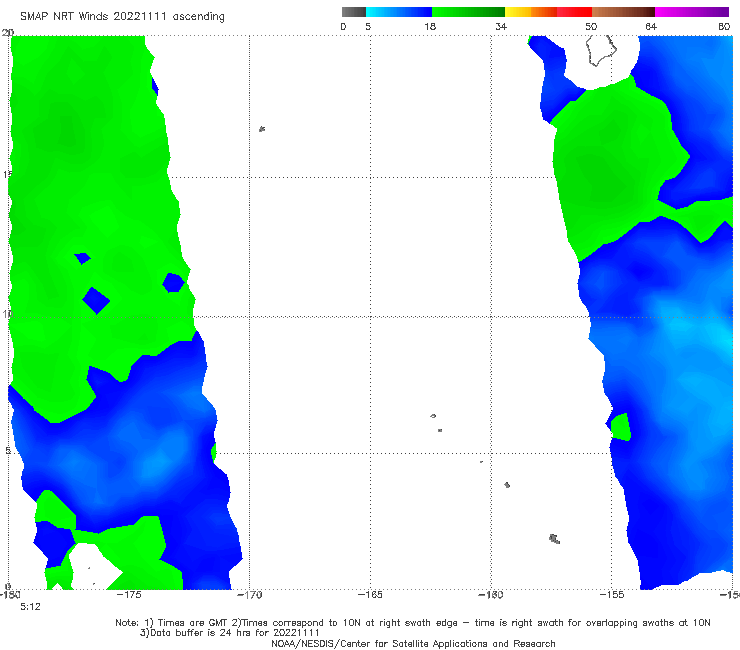This screenshot has height=650, width=740.
Task: Click the magenta-purple segment of the color bar
Action: [x=692, y=12]
